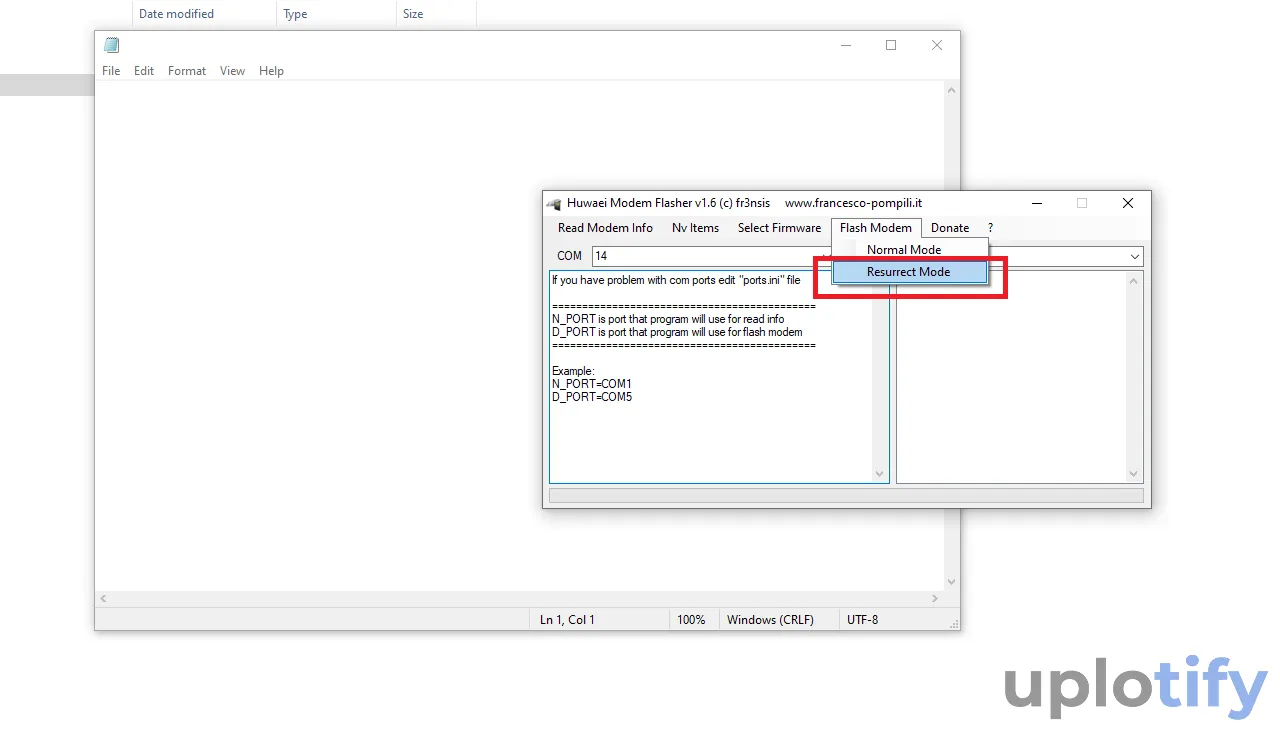Click inside the ports.ini info text box
Screen dimensions: 1280x734
(x=711, y=377)
